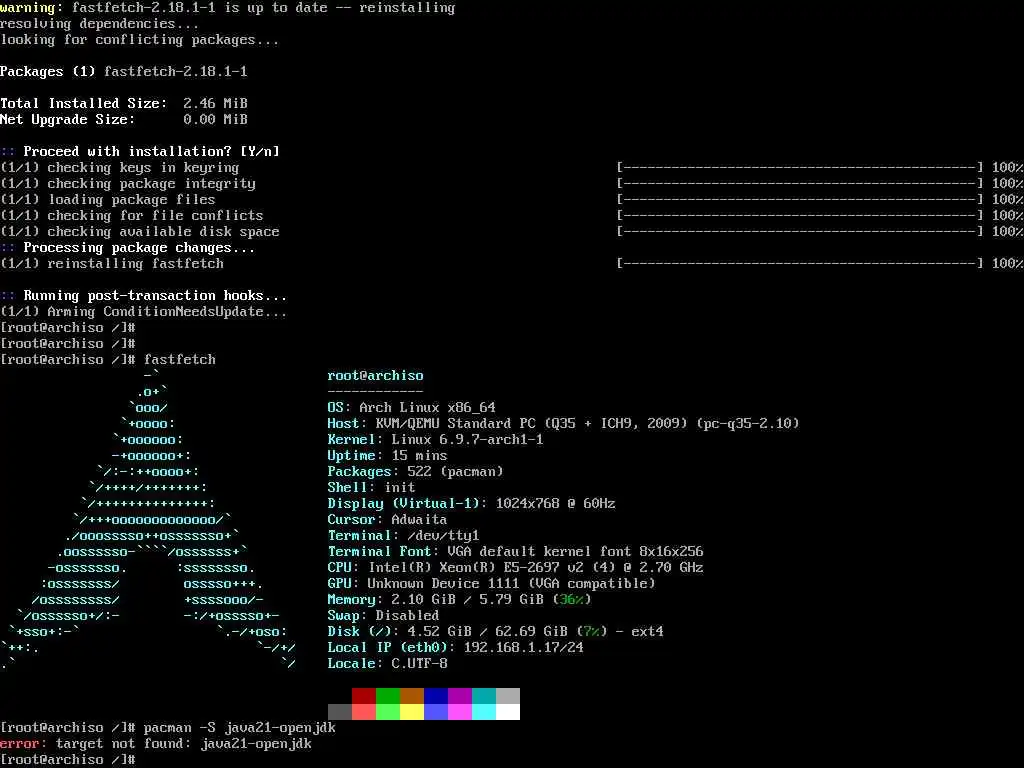The width and height of the screenshot is (1024, 768).
Task: Click the 'Local IP (eth0)' address line
Action: pos(456,648)
